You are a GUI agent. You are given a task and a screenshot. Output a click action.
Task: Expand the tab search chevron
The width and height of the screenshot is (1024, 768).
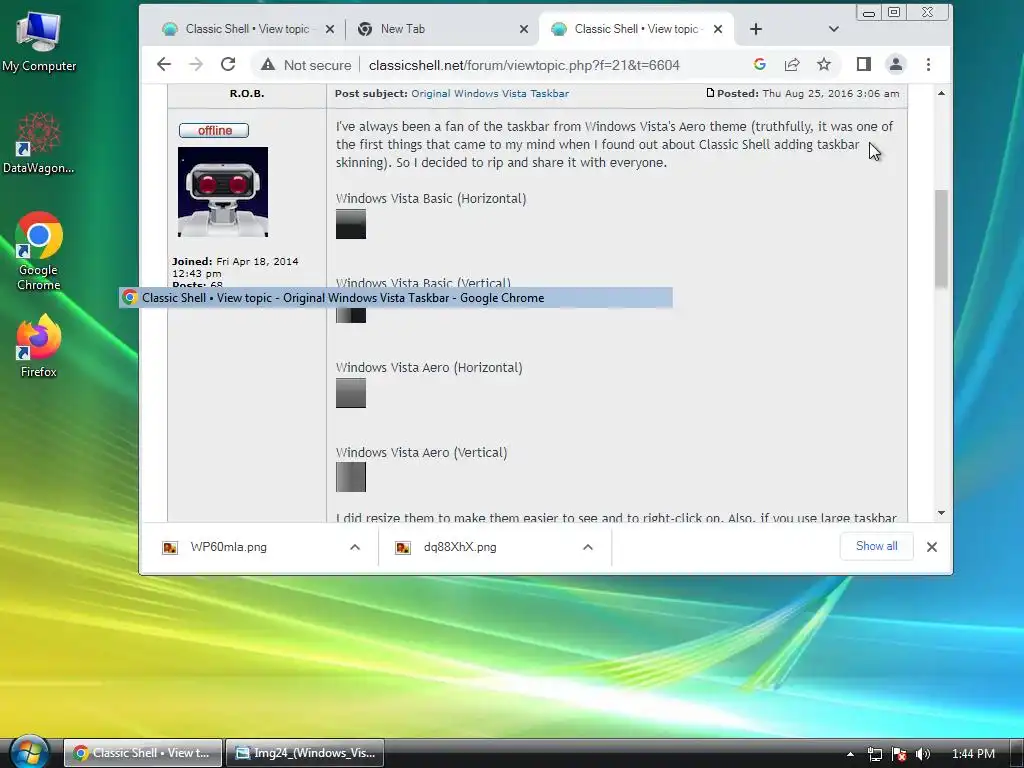[x=833, y=29]
